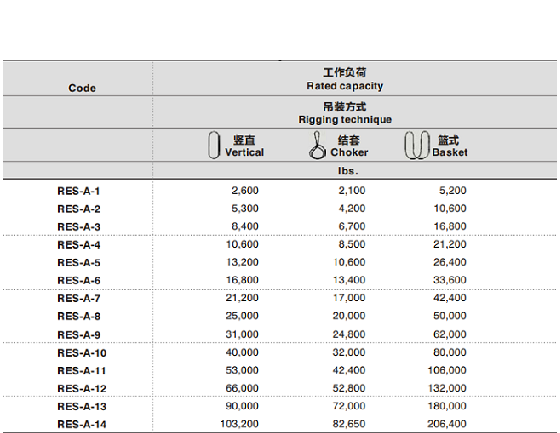Click basket value 132,000

tap(447, 388)
